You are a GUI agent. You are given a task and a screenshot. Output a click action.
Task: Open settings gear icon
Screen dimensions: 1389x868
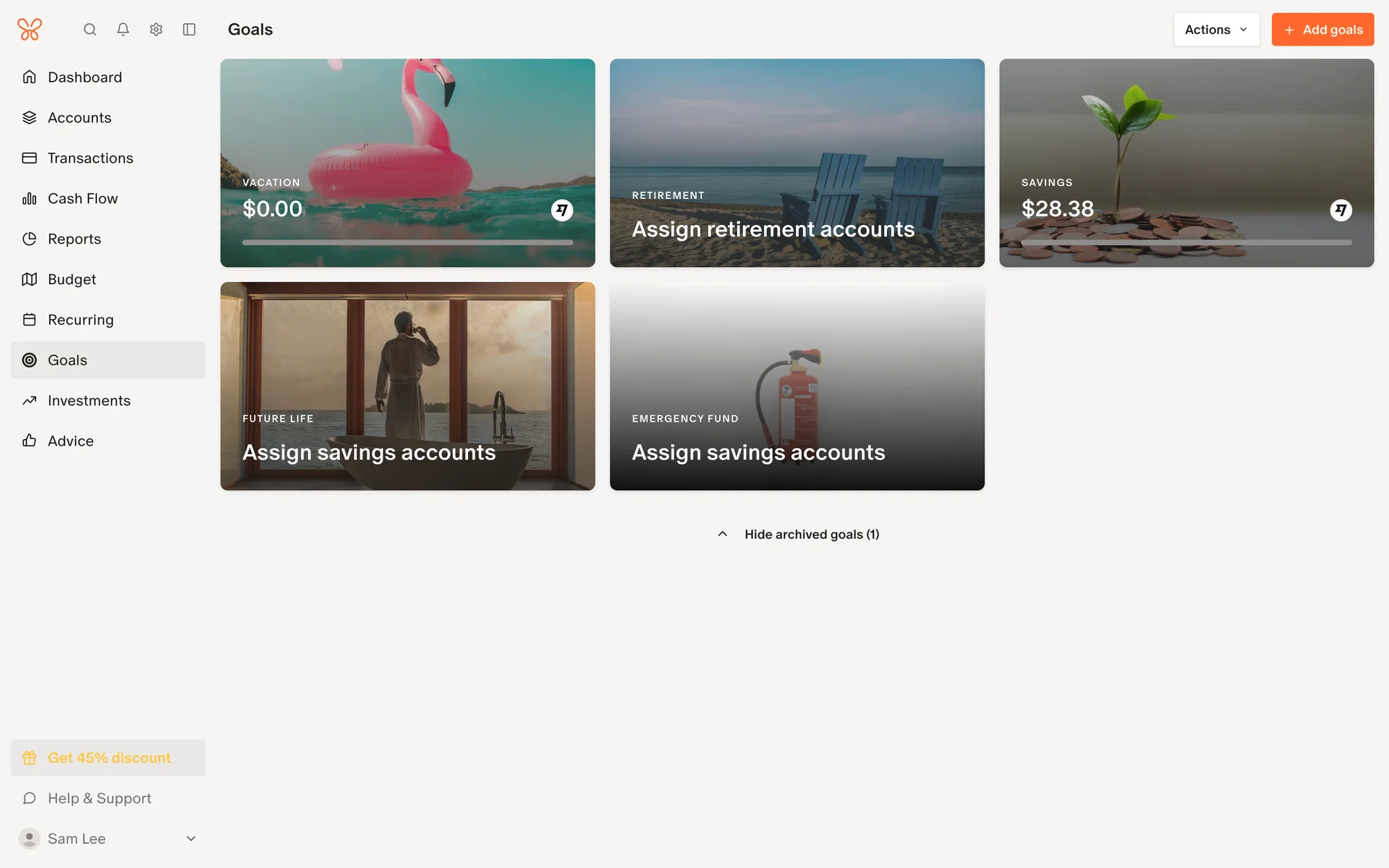coord(156,30)
